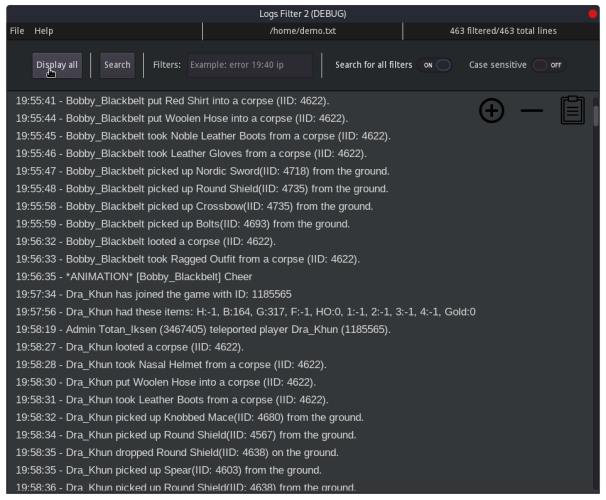Click the Search button
606x500 pixels.
click(x=117, y=65)
